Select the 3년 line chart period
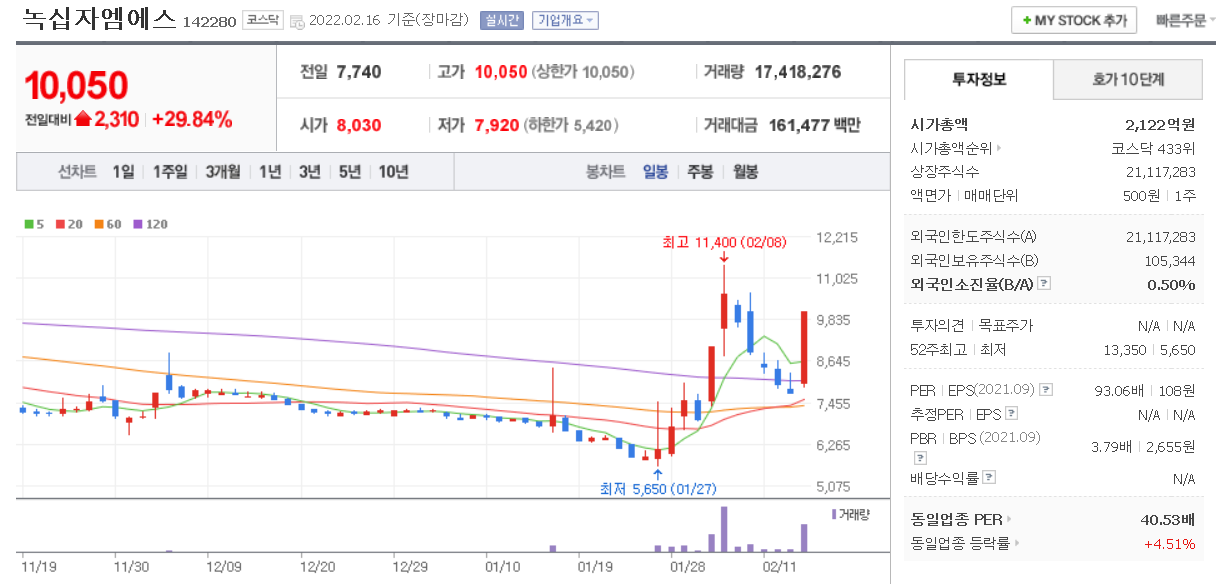 pos(310,172)
